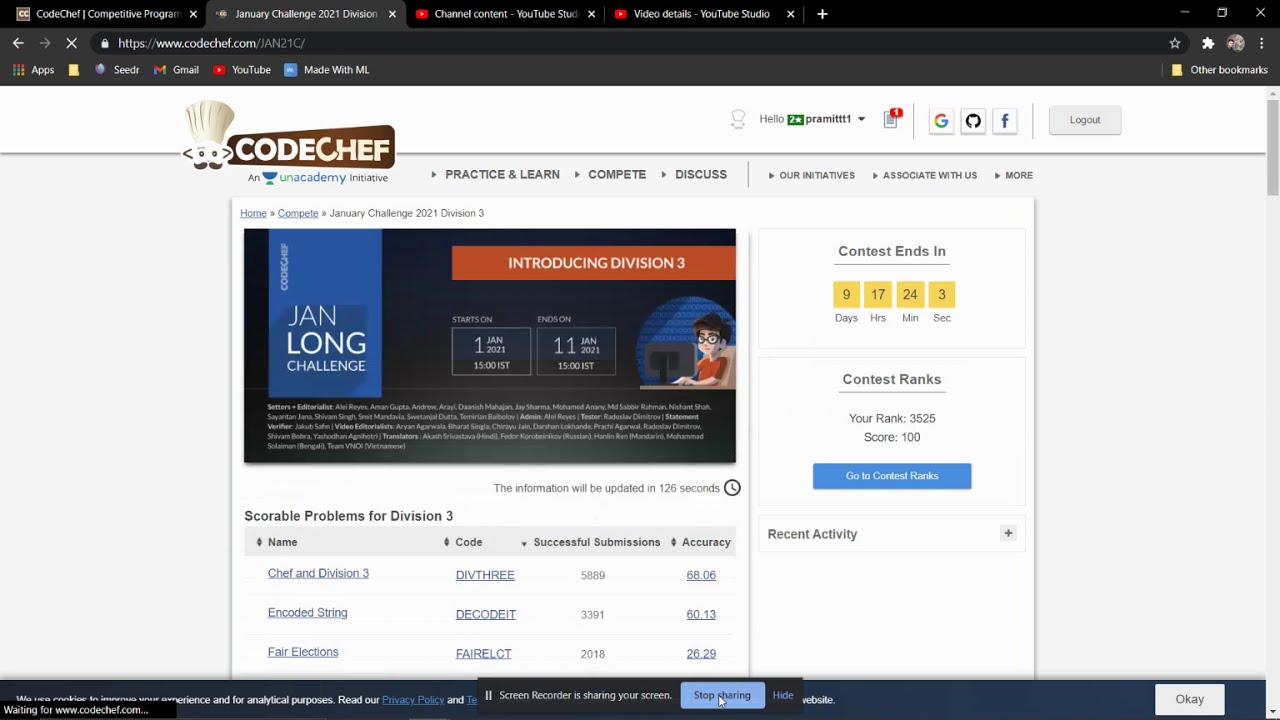
Task: Open the DIVTHREE problem code link
Action: [x=485, y=575]
